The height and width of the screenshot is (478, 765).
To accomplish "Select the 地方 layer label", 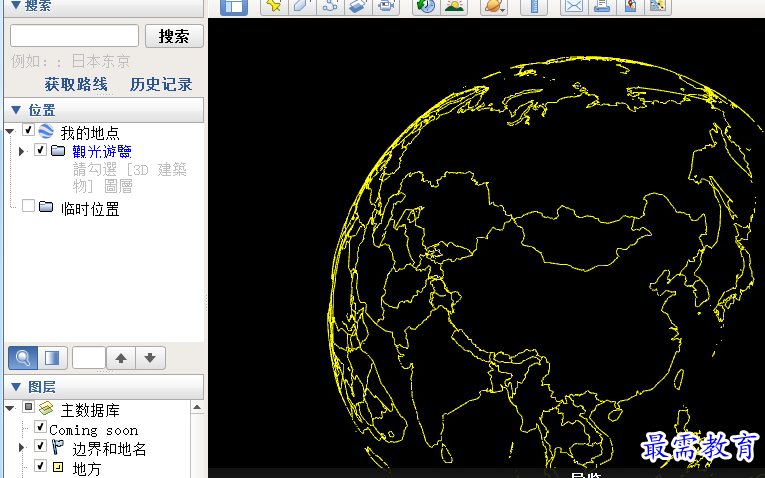I will tap(87, 469).
